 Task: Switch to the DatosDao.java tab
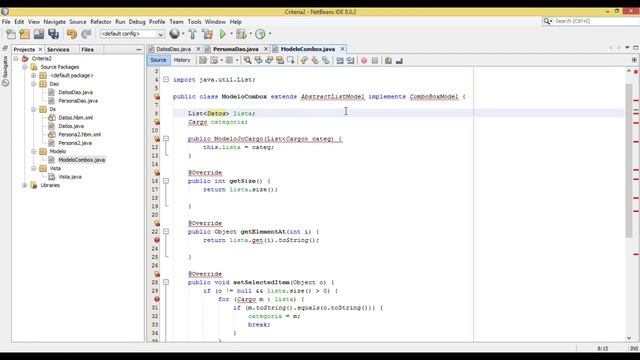tap(173, 49)
